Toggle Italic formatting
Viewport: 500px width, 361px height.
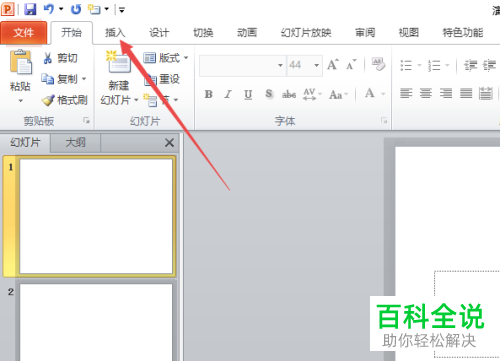point(228,95)
